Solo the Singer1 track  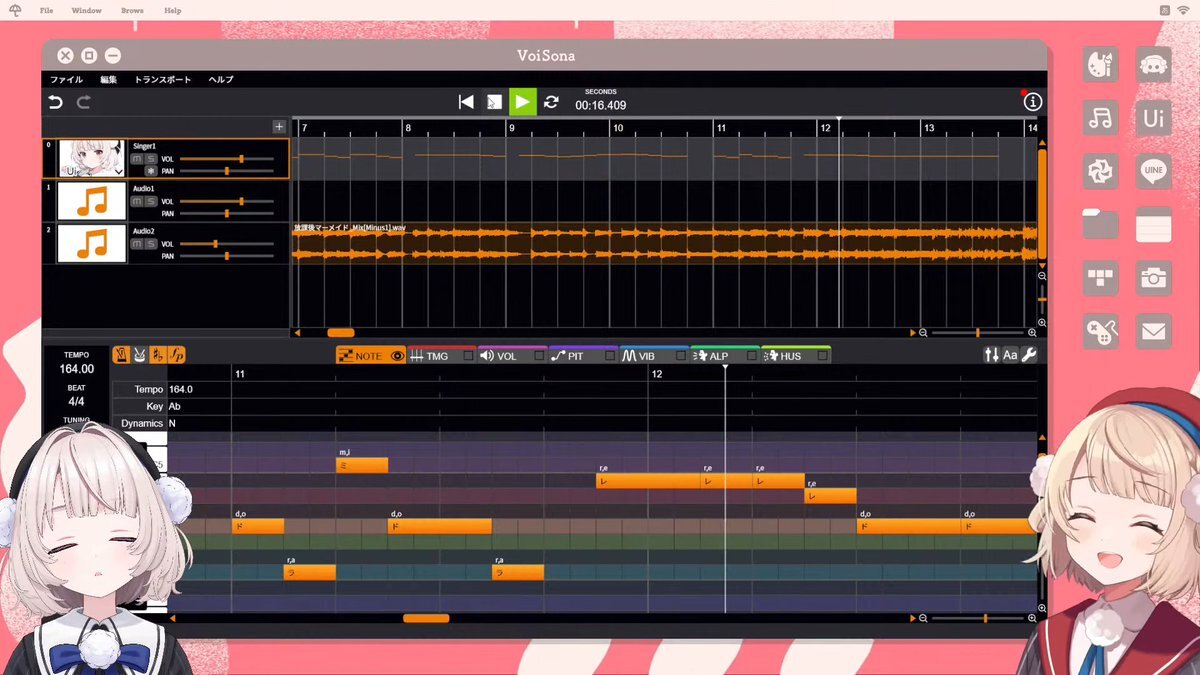pos(151,159)
